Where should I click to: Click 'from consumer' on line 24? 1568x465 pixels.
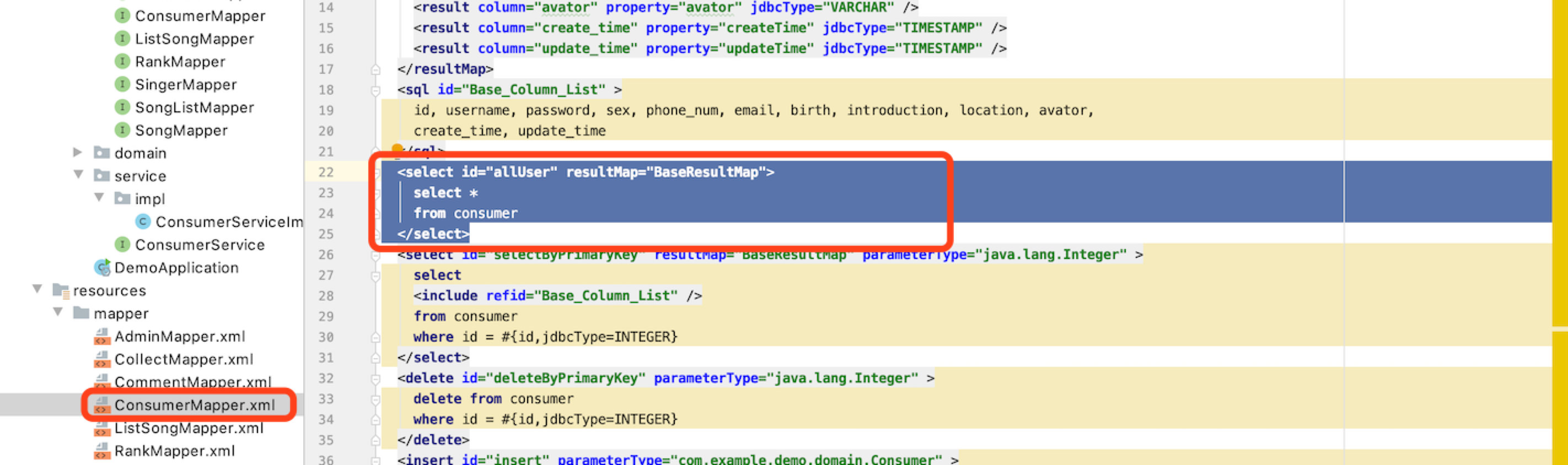click(x=466, y=213)
